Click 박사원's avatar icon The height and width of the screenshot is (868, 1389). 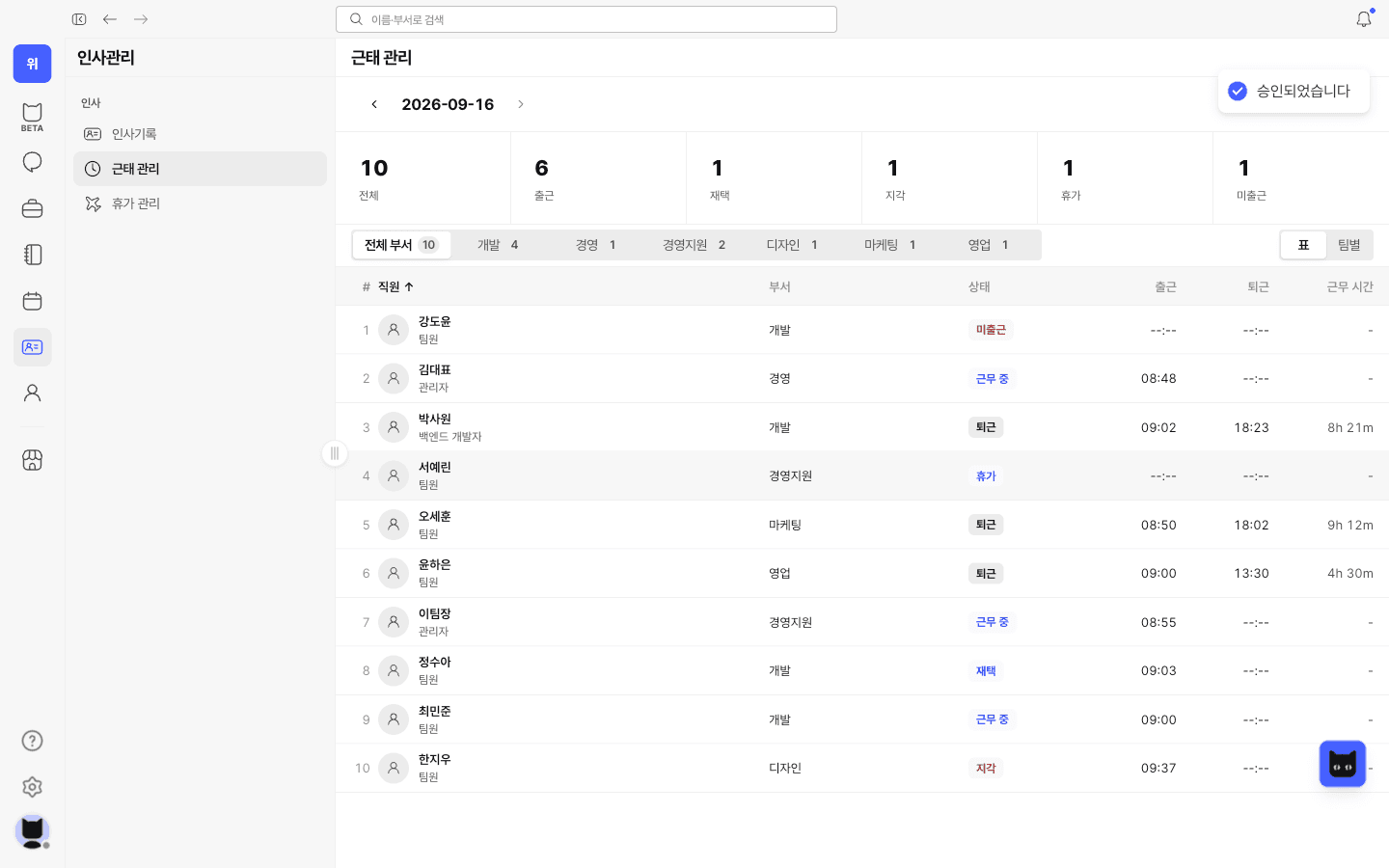tap(394, 427)
